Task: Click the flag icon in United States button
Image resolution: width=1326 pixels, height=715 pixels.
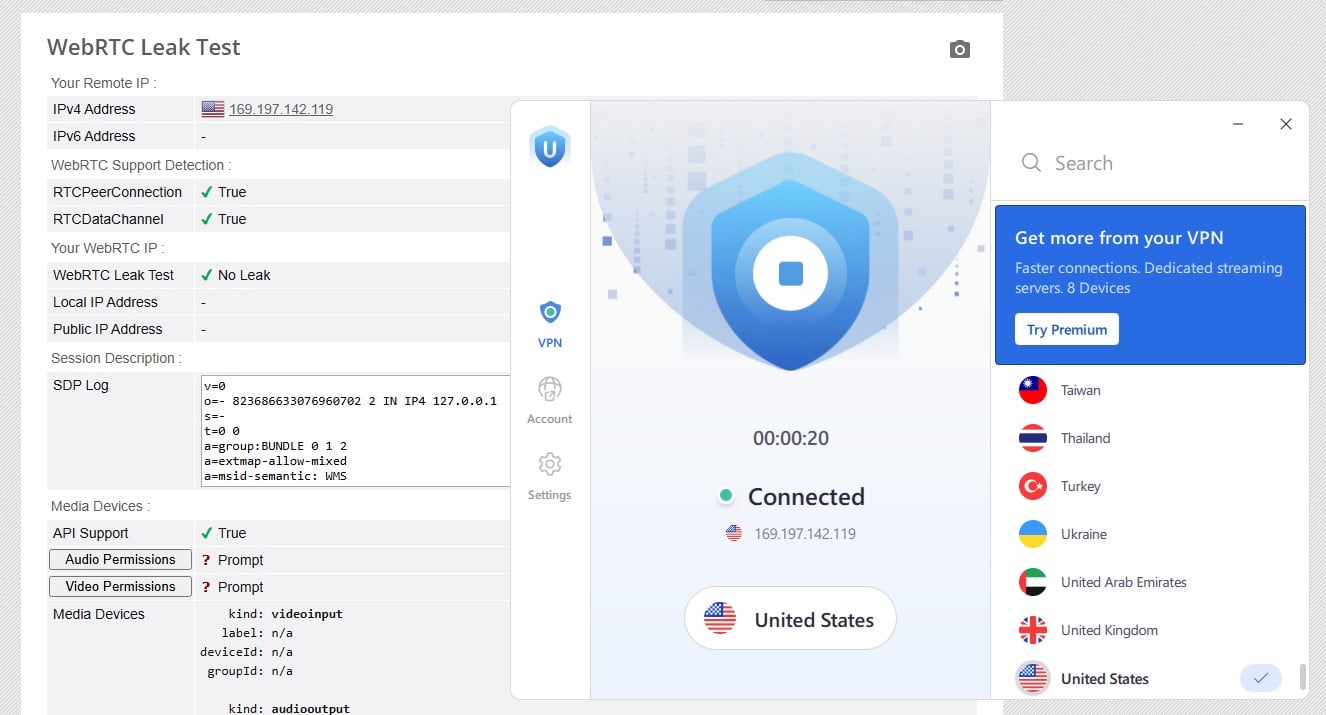Action: pyautogui.click(x=720, y=618)
